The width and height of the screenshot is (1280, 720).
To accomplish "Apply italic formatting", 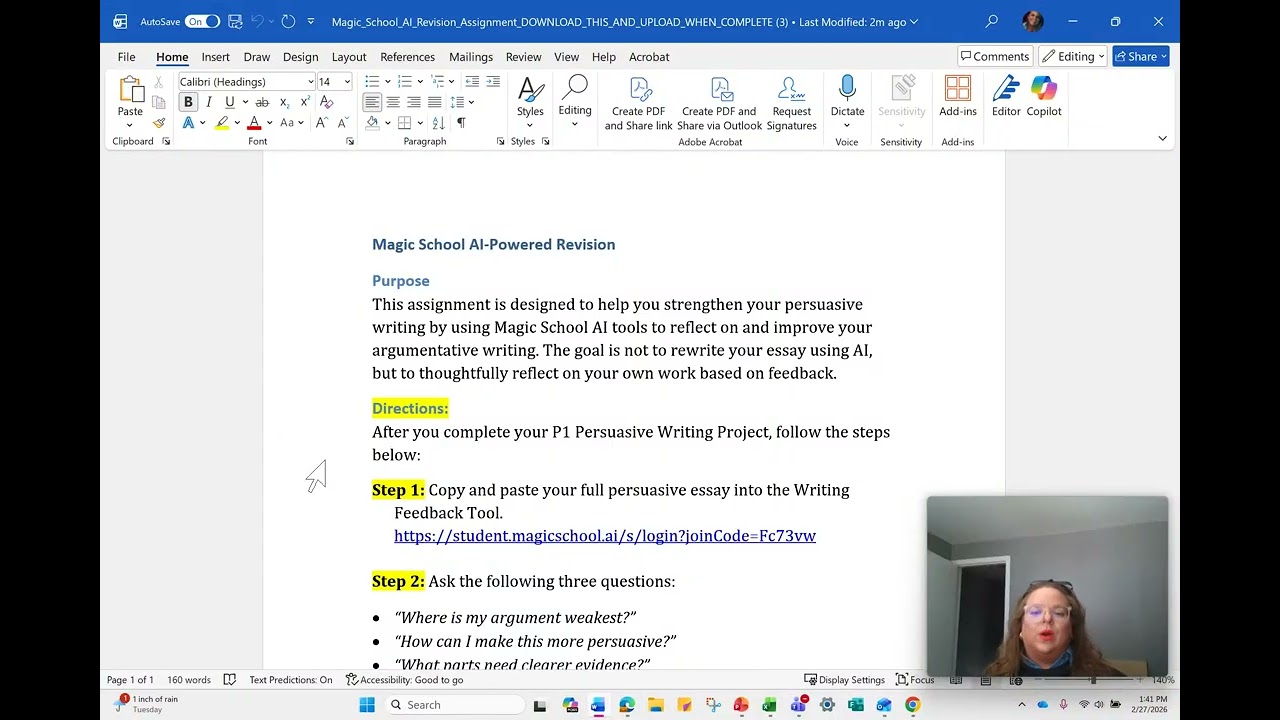I will (208, 102).
